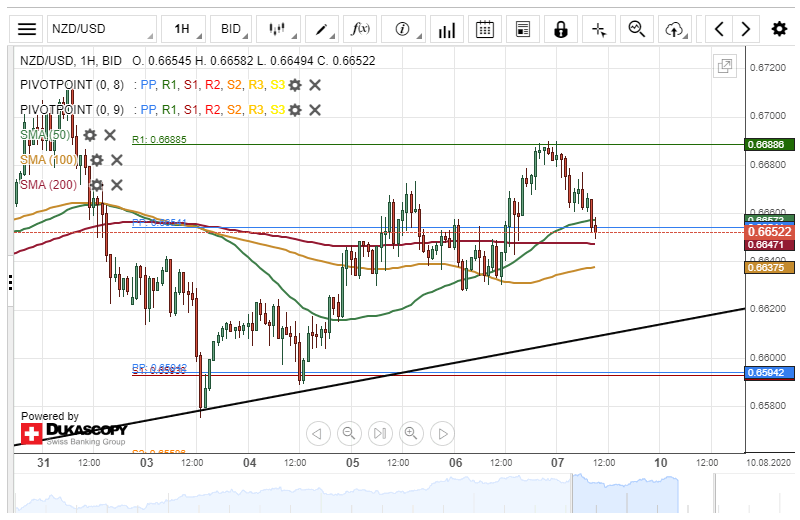The width and height of the screenshot is (800, 520).
Task: Enable the crosshair cursor tool
Action: (x=599, y=29)
